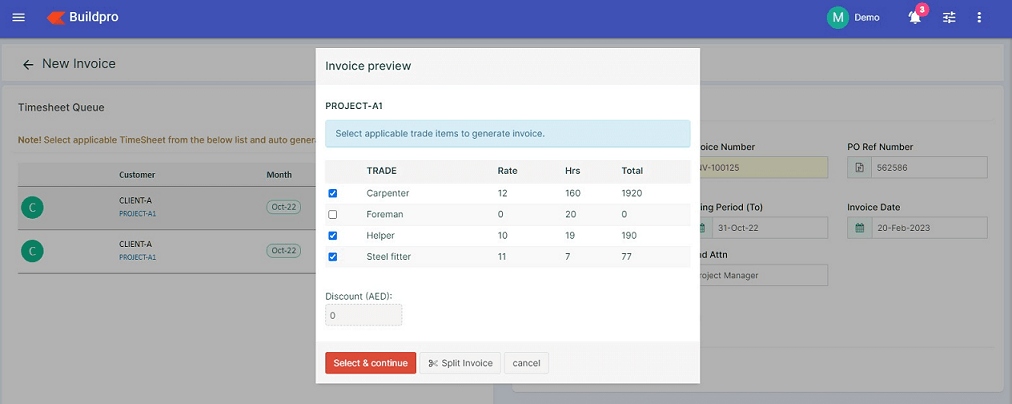1012x404 pixels.
Task: Click Select & continue button
Action: [x=370, y=363]
